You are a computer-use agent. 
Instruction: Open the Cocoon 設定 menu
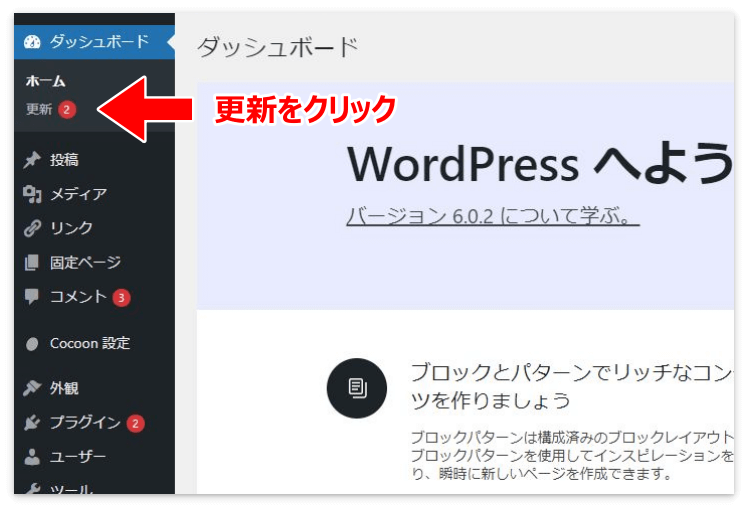[x=94, y=344]
